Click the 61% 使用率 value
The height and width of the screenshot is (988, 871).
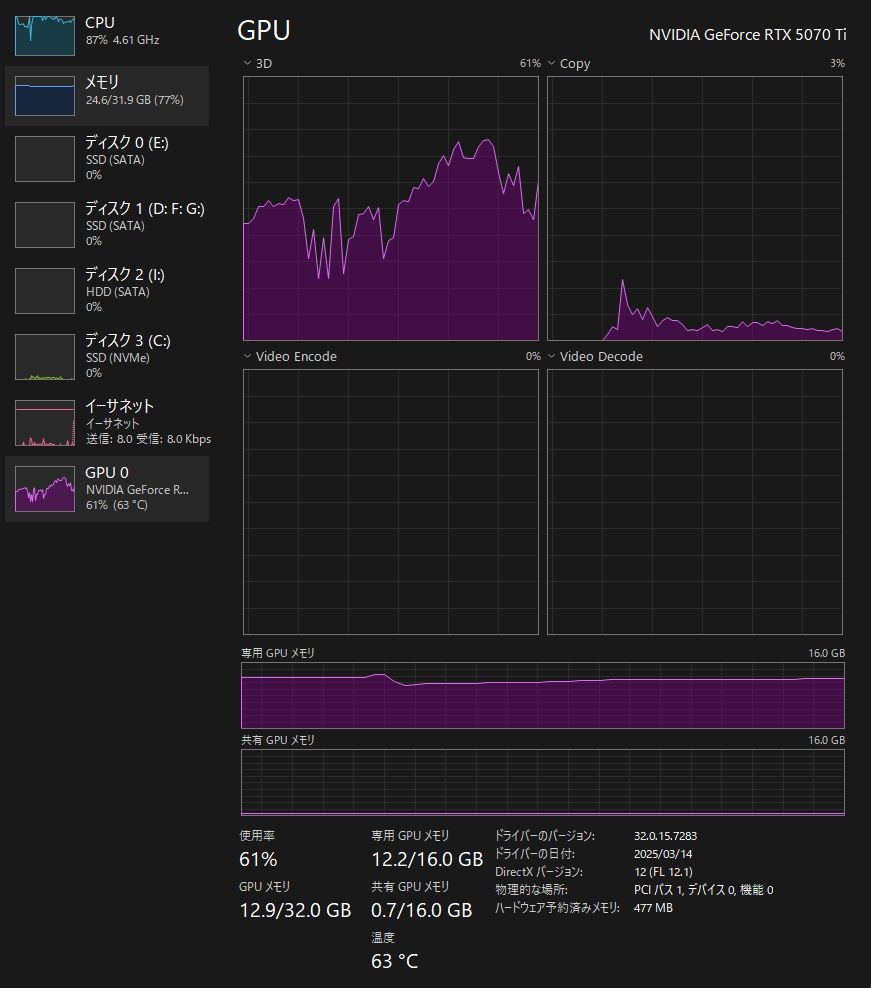258,859
